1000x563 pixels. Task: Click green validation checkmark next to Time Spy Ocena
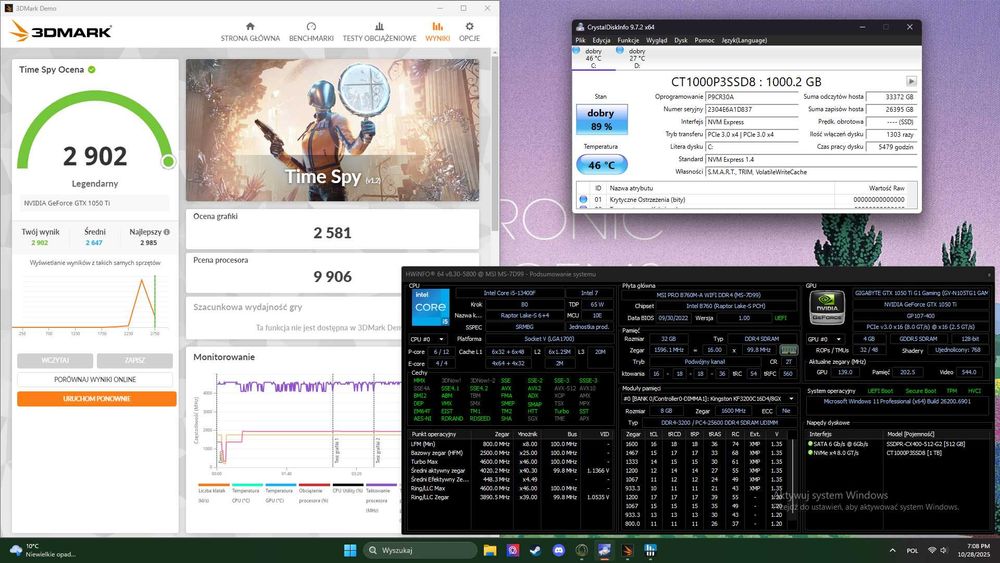click(x=92, y=69)
